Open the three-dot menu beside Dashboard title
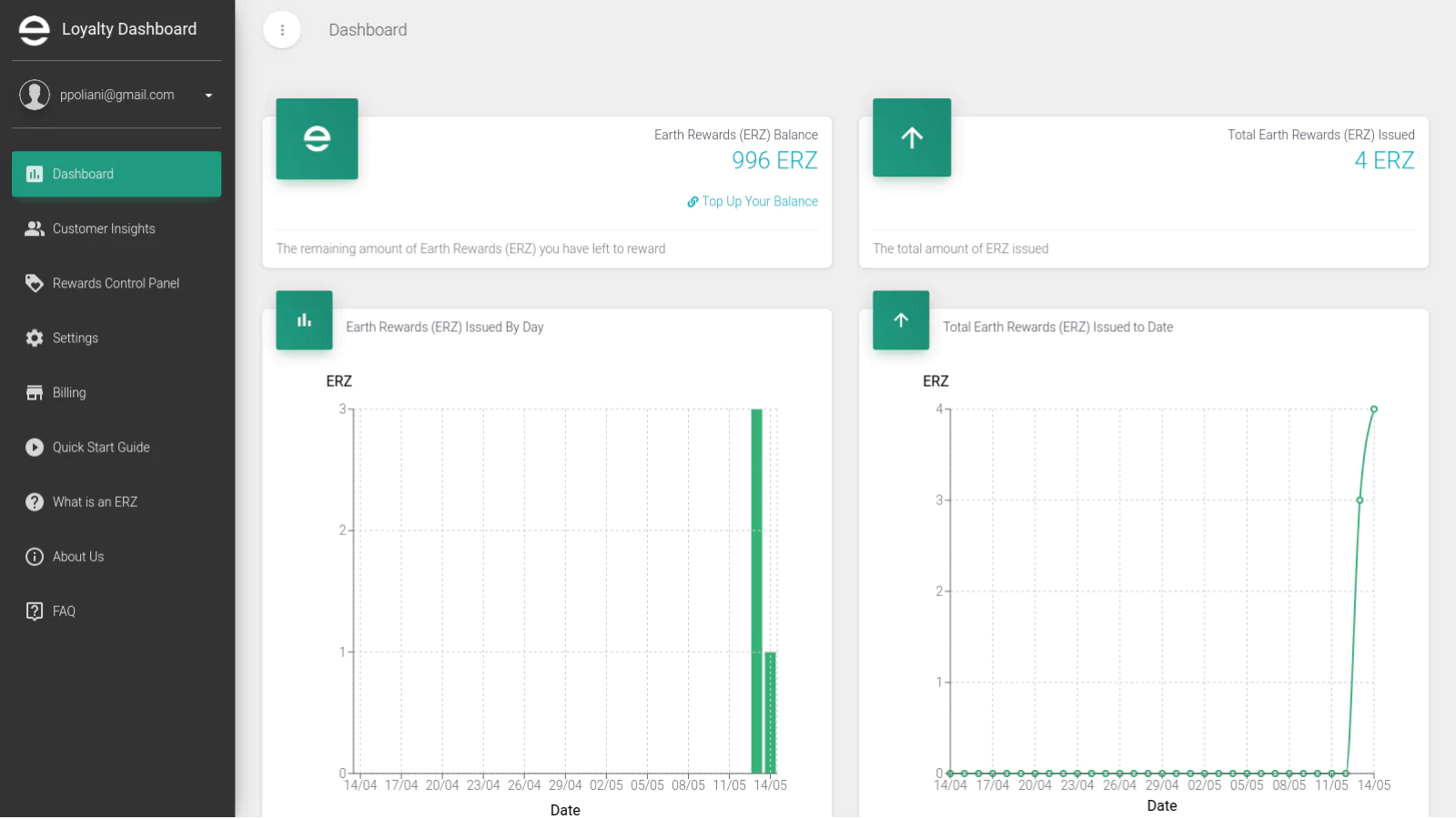This screenshot has height=819, width=1456. [x=282, y=30]
